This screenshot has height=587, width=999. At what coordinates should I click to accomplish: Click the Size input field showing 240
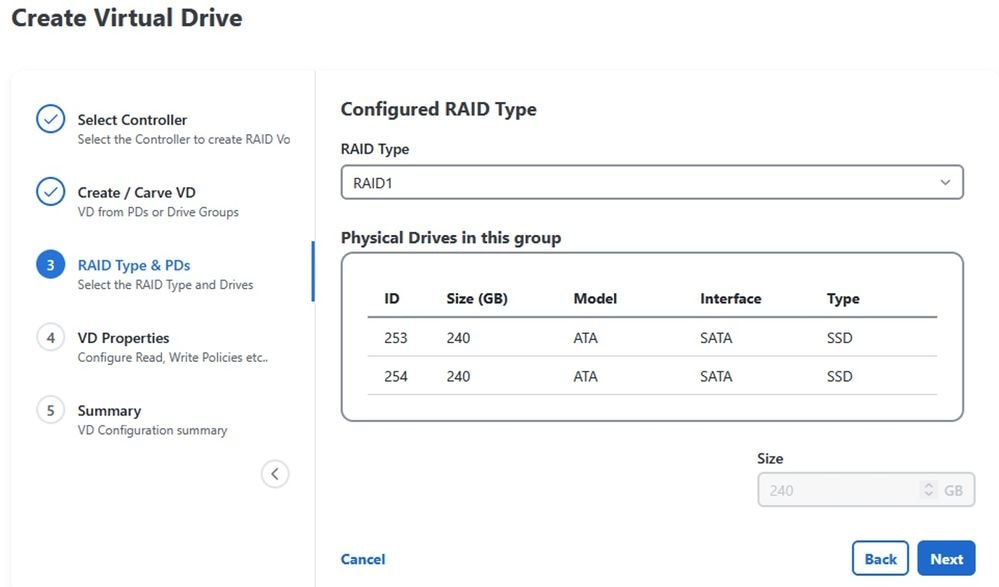click(866, 489)
